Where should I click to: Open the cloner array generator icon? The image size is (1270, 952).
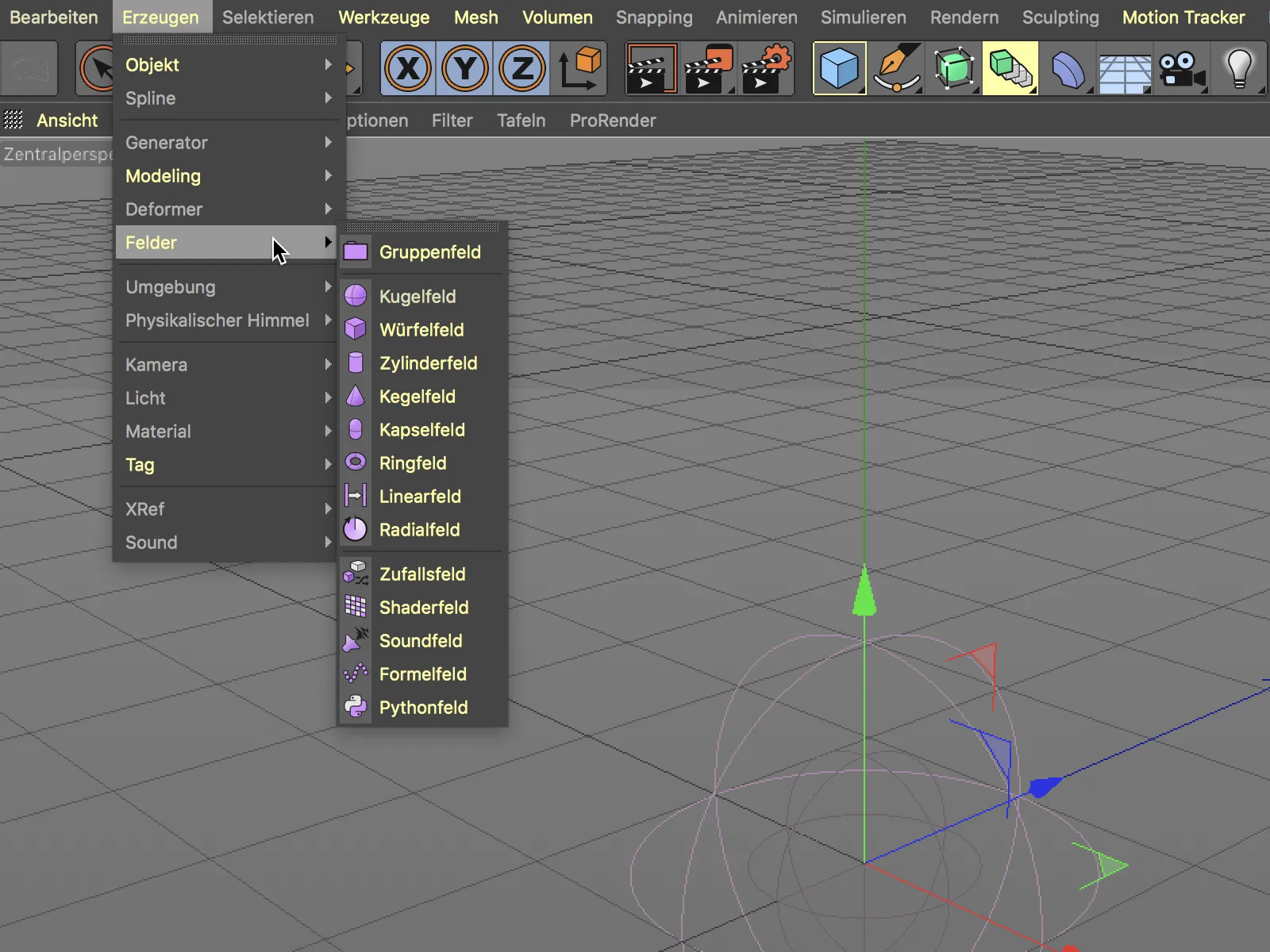(1010, 69)
